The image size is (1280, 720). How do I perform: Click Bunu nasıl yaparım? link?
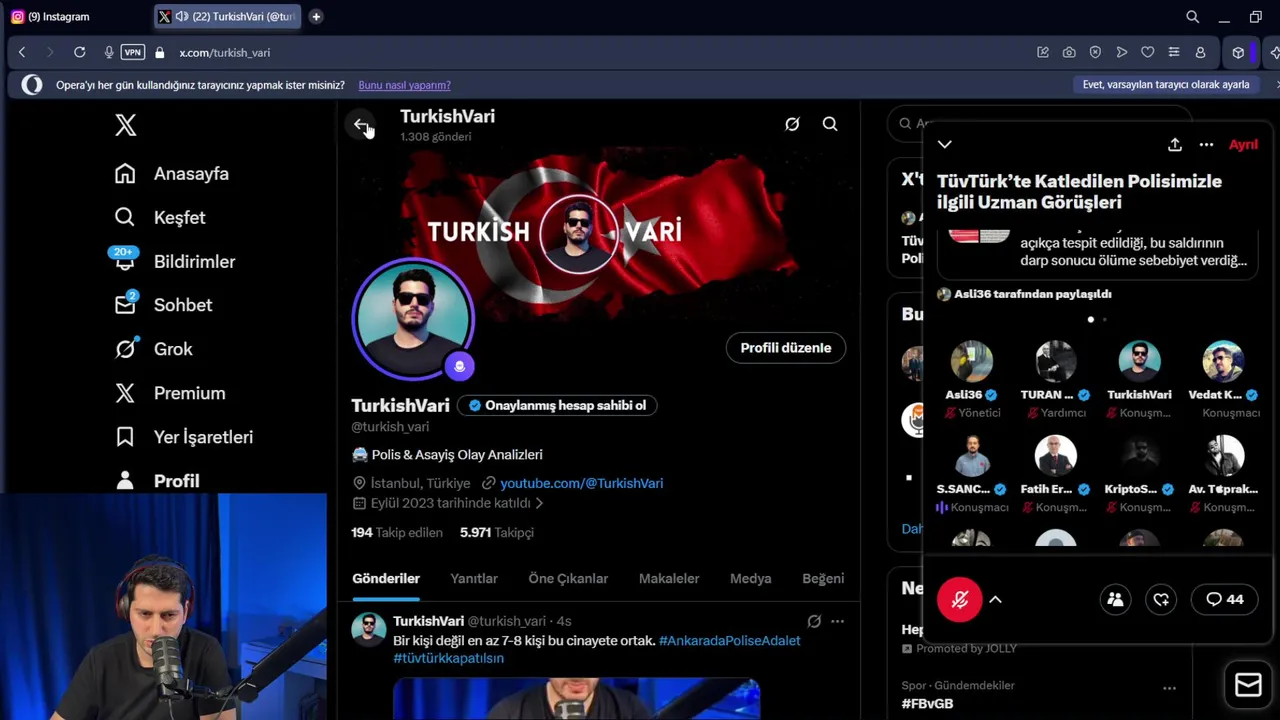404,85
